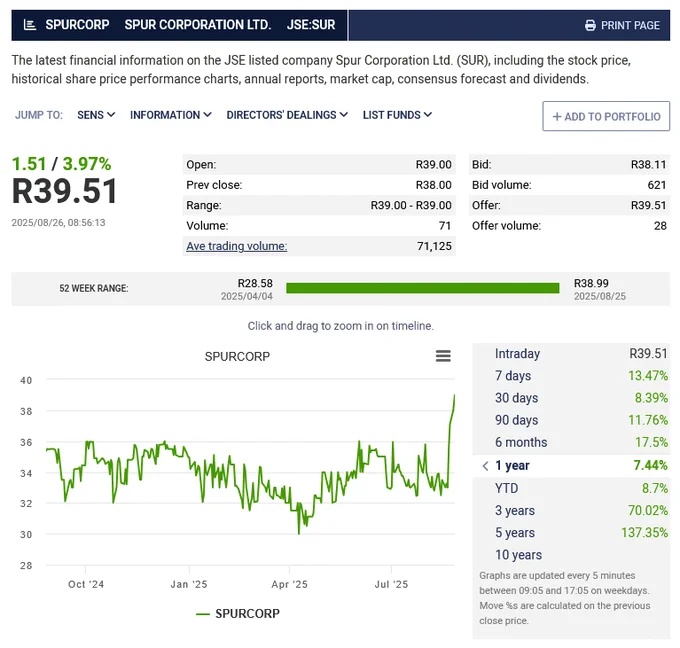Click the green 52 week range bar
The image size is (680, 648).
tap(422, 288)
